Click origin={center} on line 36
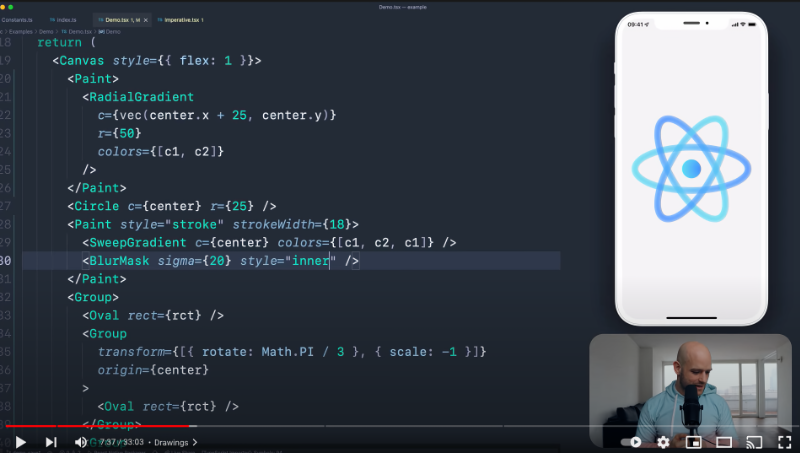800x453 pixels. tap(153, 370)
